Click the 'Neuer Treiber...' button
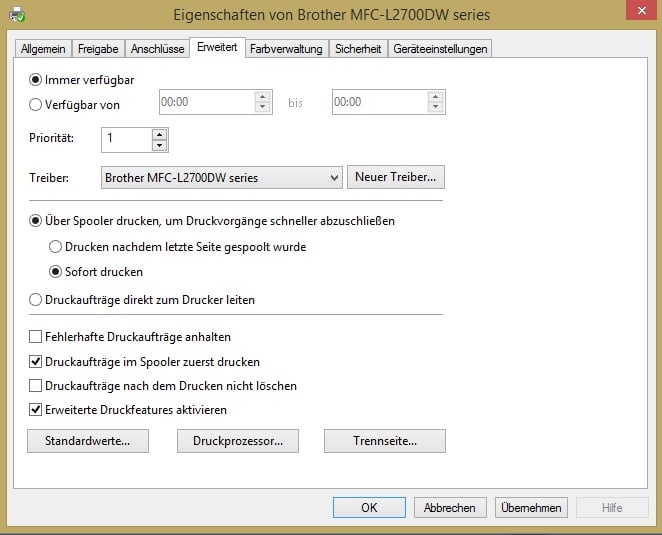Screen dimensions: 662x535 pyautogui.click(x=396, y=178)
